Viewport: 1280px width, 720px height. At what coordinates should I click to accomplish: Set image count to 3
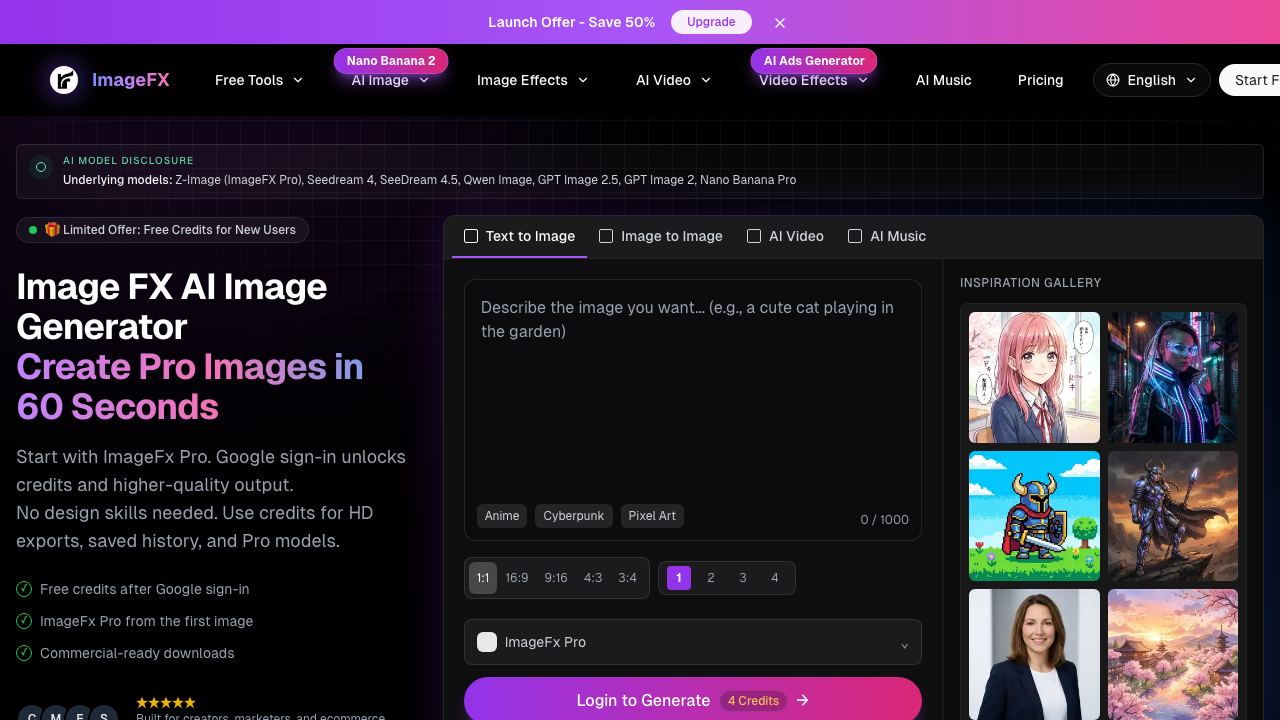tap(743, 577)
